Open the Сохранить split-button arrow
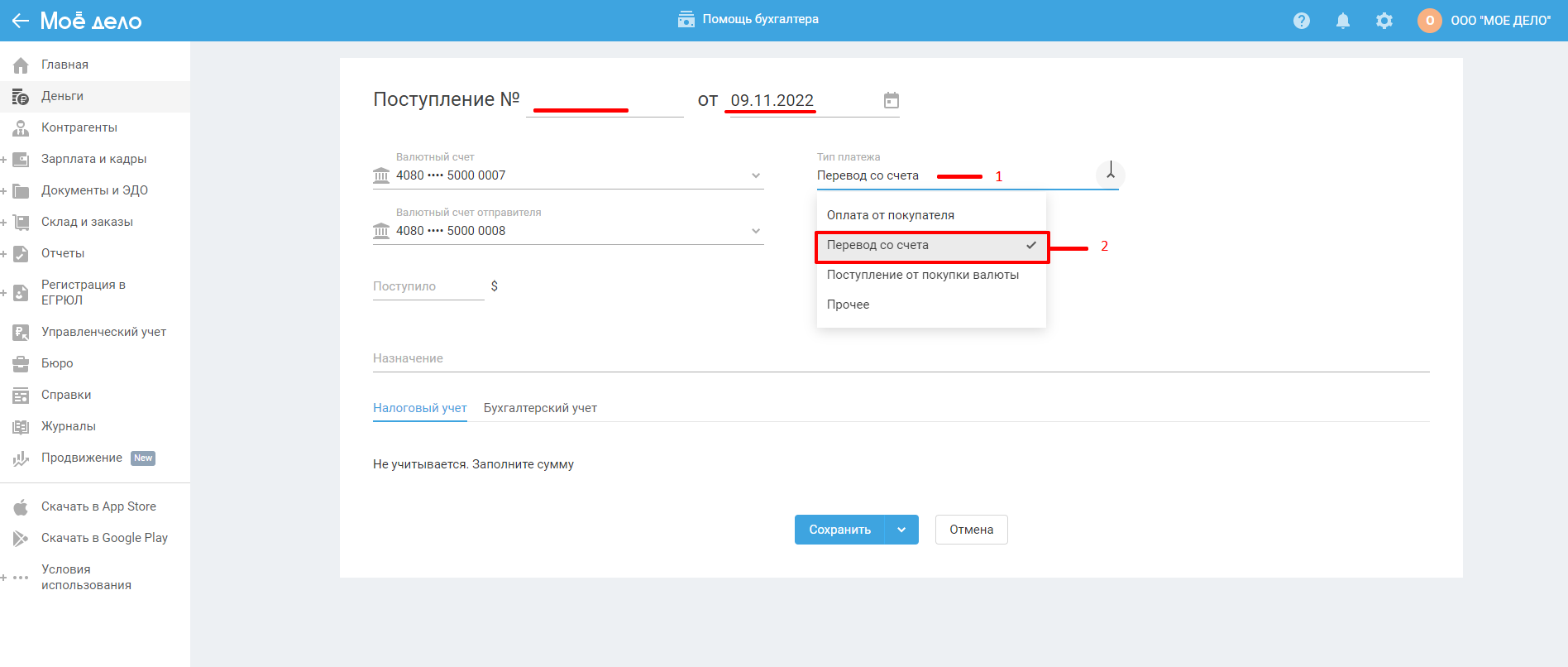Screen dimensions: 1568x667 click(901, 530)
